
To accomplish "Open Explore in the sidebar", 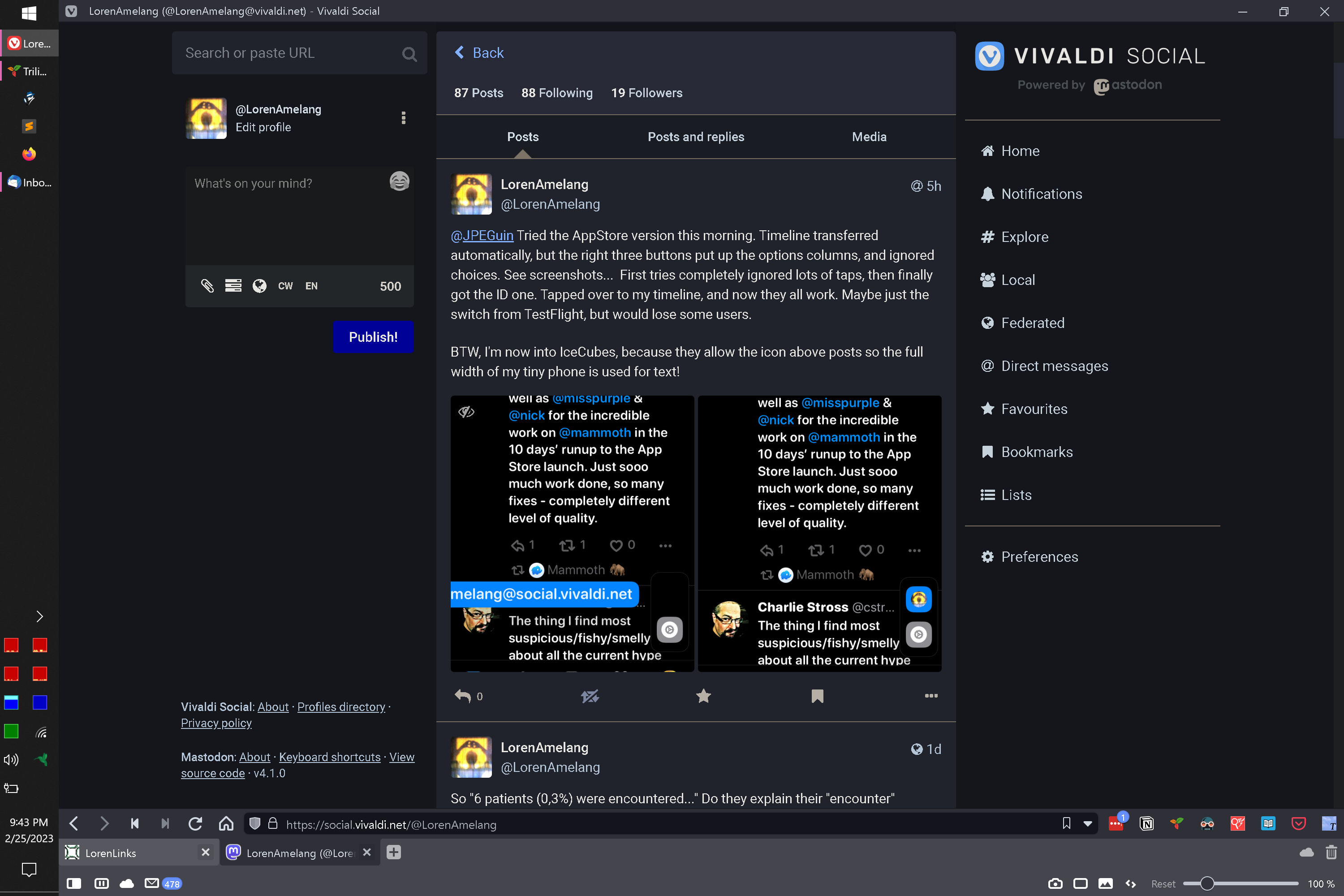I will pos(1014,237).
